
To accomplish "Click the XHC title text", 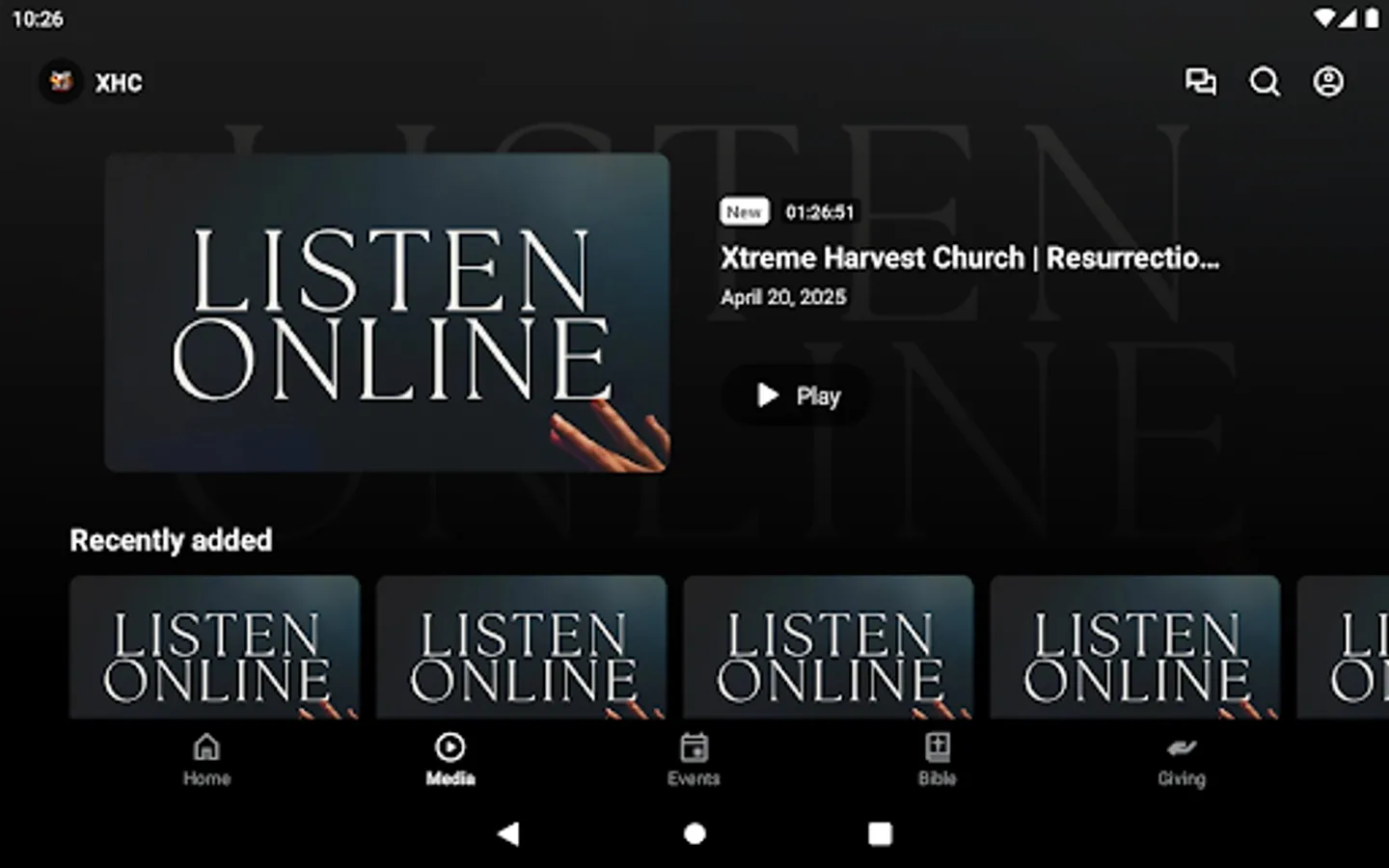I will pyautogui.click(x=119, y=83).
